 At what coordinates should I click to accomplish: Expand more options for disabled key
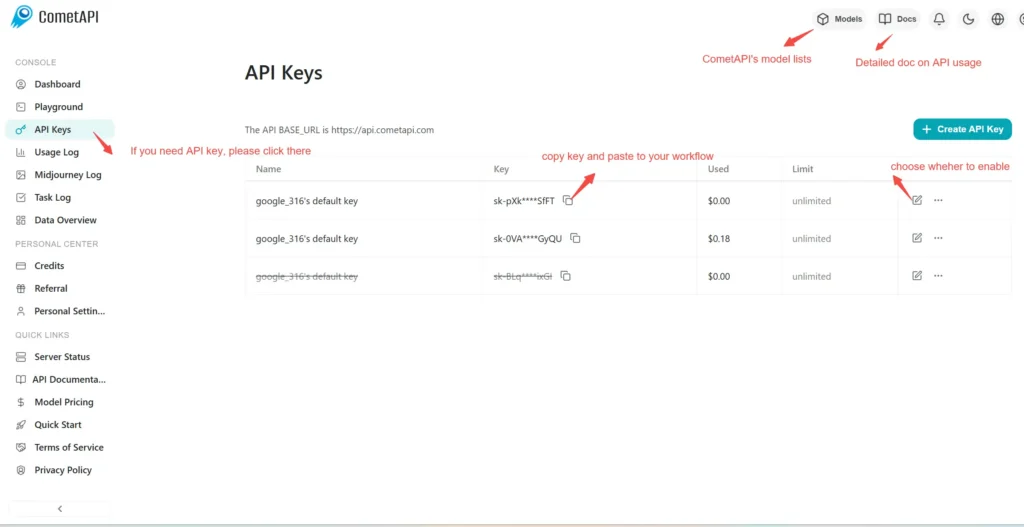point(938,276)
